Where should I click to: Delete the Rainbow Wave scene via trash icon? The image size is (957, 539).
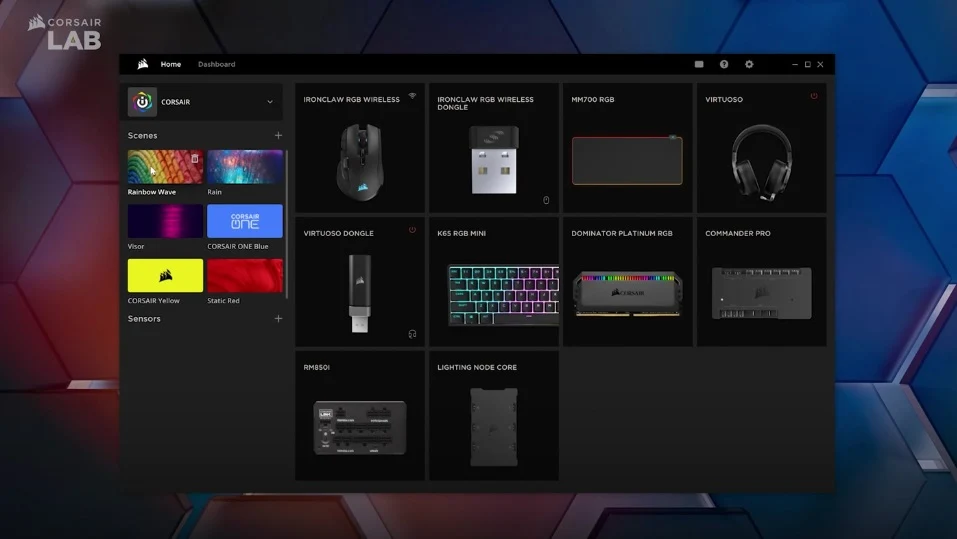pos(195,159)
